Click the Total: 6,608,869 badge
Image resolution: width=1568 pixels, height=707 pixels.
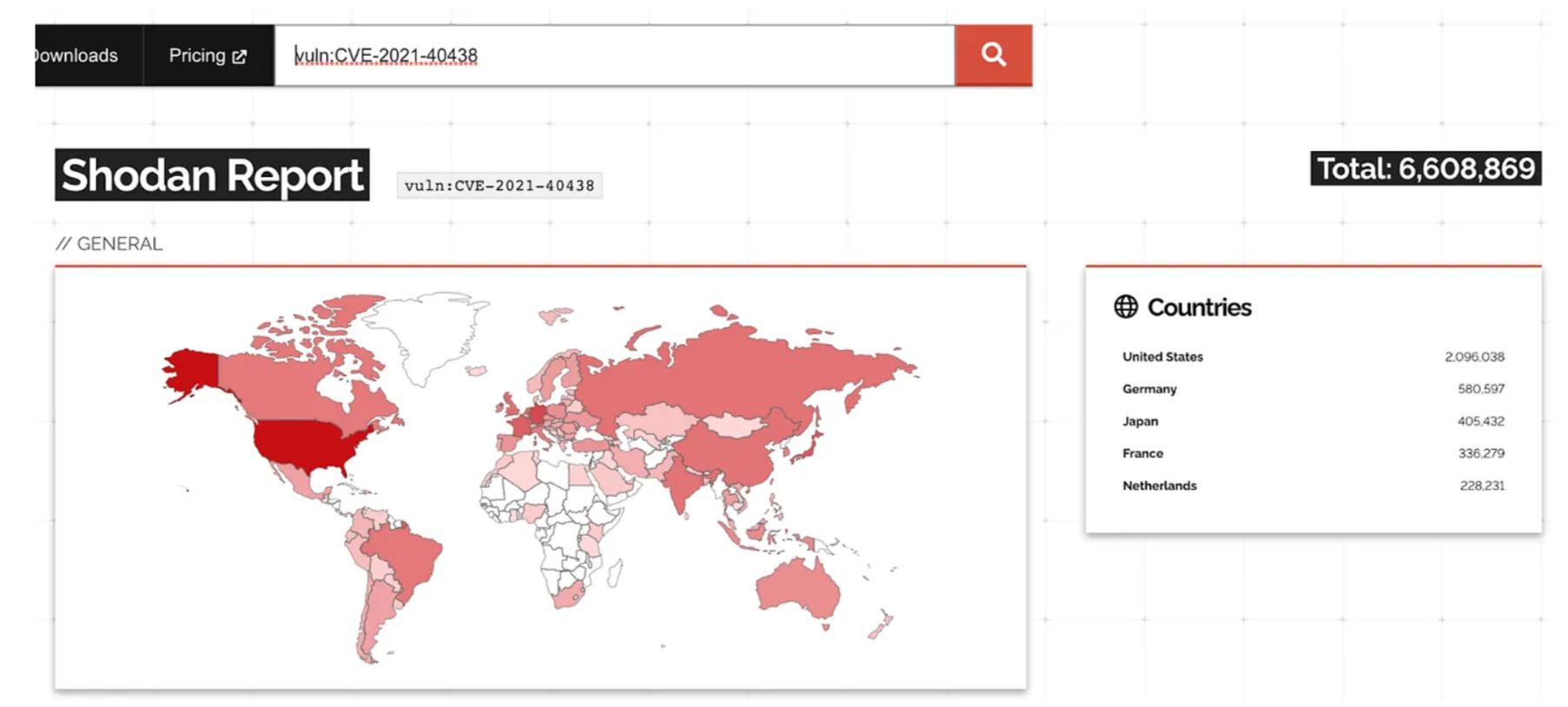pos(1426,168)
